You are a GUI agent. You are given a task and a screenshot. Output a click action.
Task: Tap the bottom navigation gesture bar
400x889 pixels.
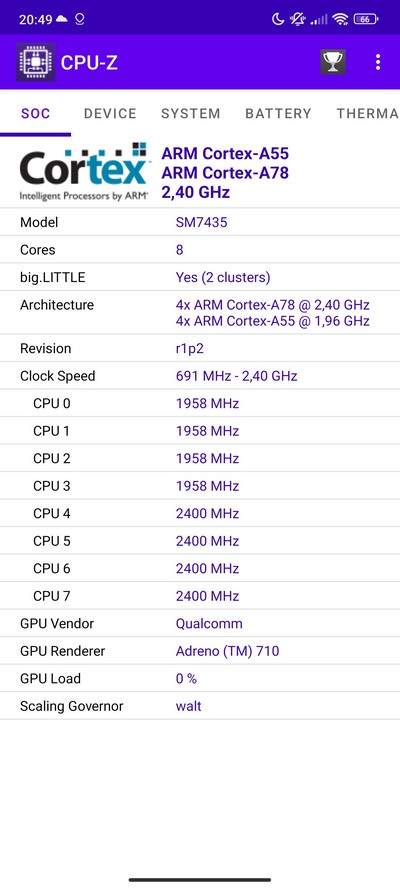(200, 879)
